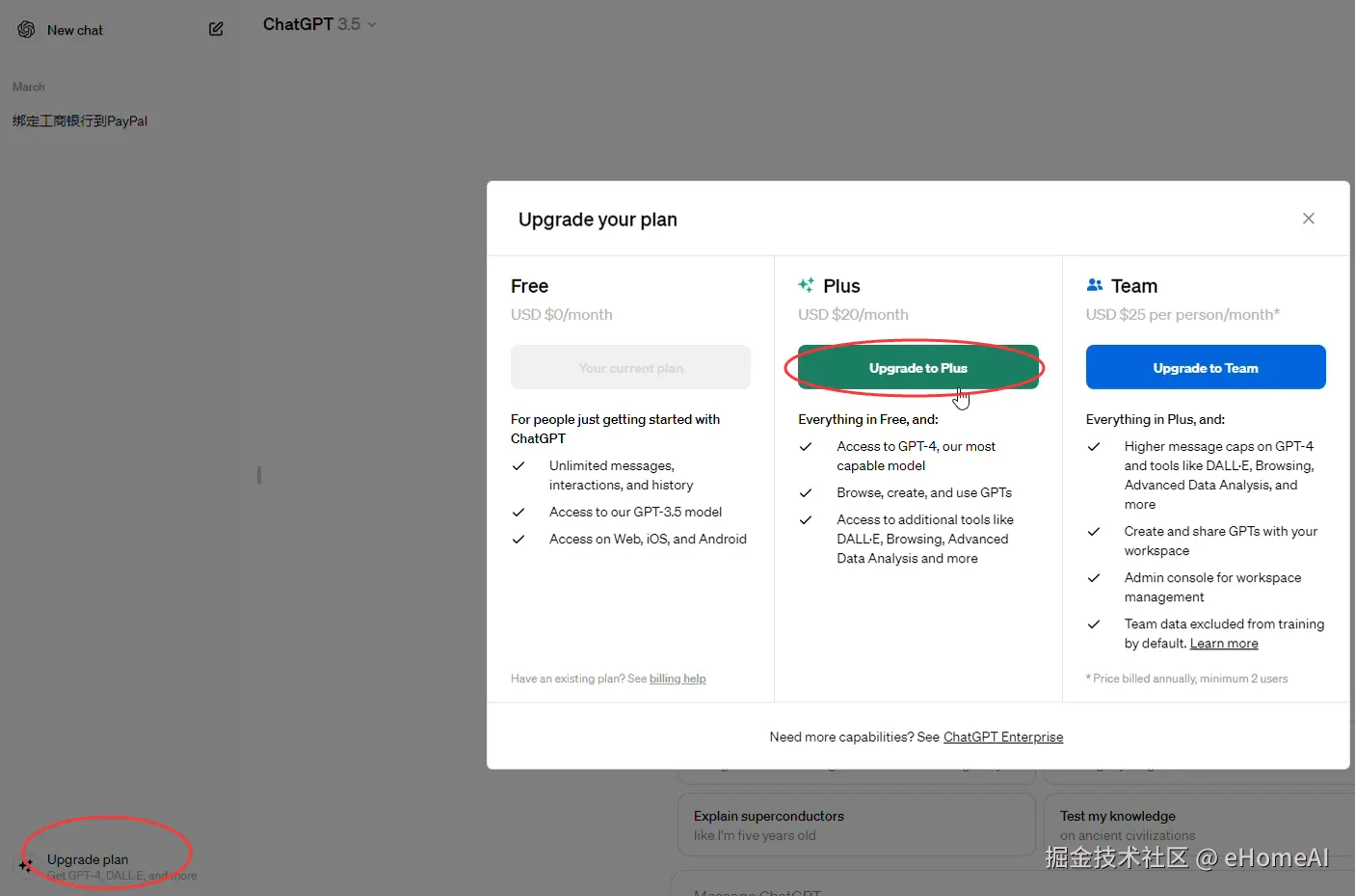Open the ChatGPT Enterprise link

1003,737
